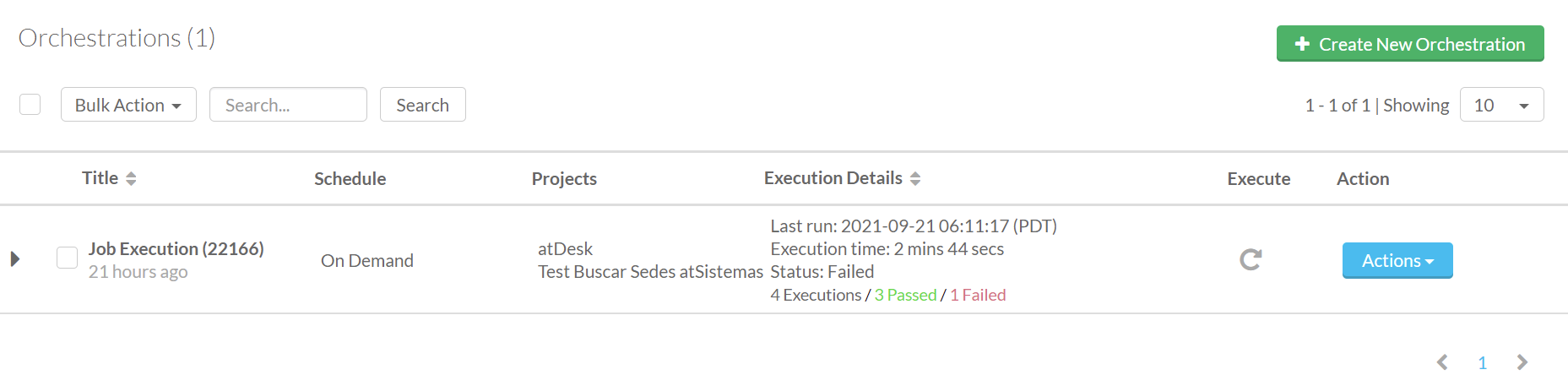The width and height of the screenshot is (1568, 386).
Task: Click the Execution Details sort arrows
Action: [x=915, y=178]
